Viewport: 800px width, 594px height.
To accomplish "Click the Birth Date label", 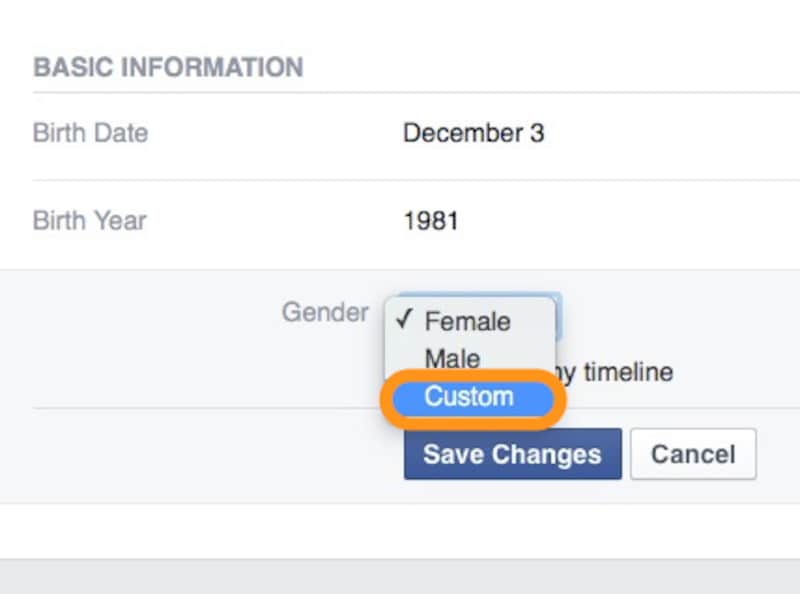I will [90, 133].
